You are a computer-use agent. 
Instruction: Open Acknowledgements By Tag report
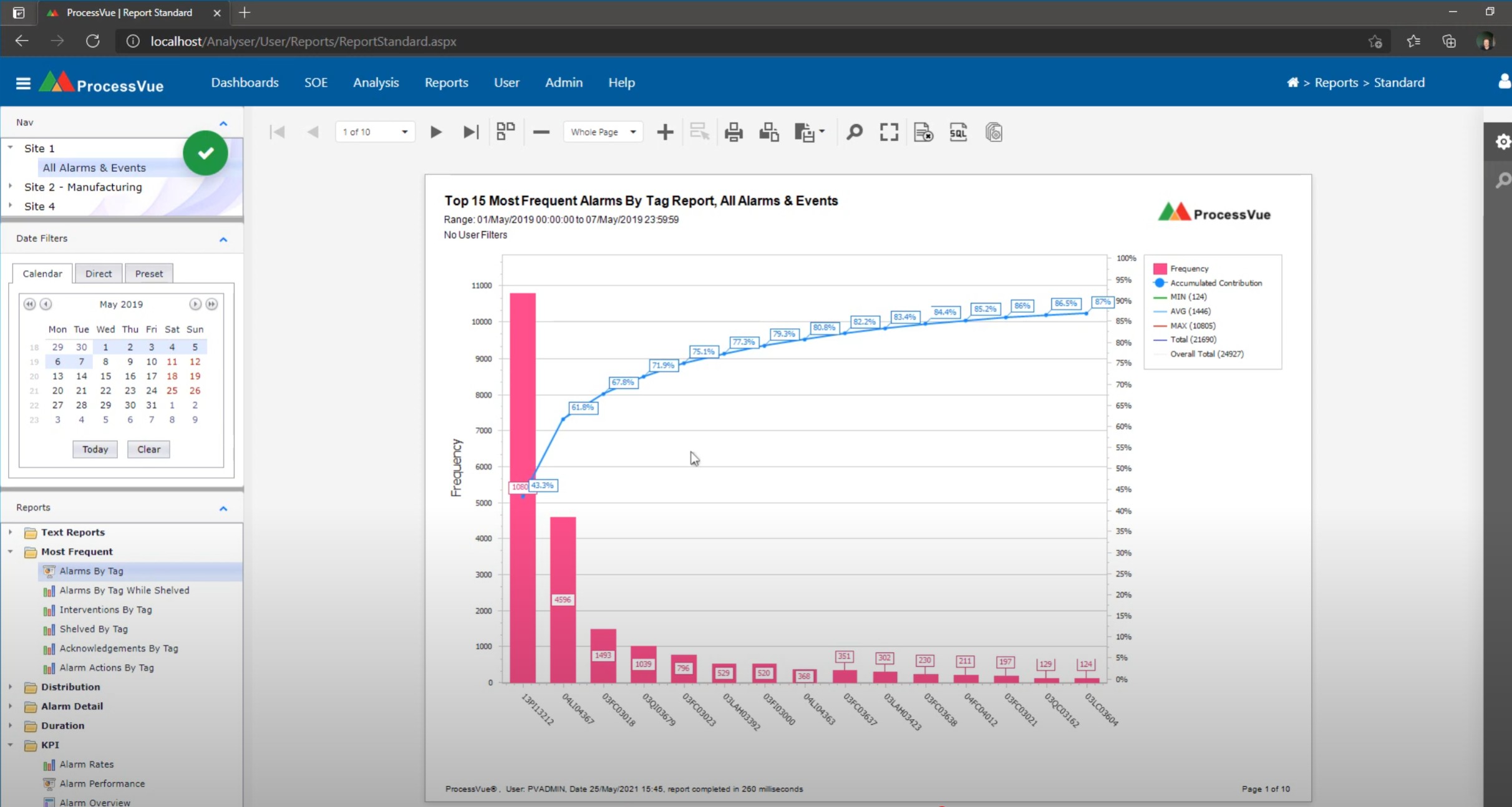point(119,648)
